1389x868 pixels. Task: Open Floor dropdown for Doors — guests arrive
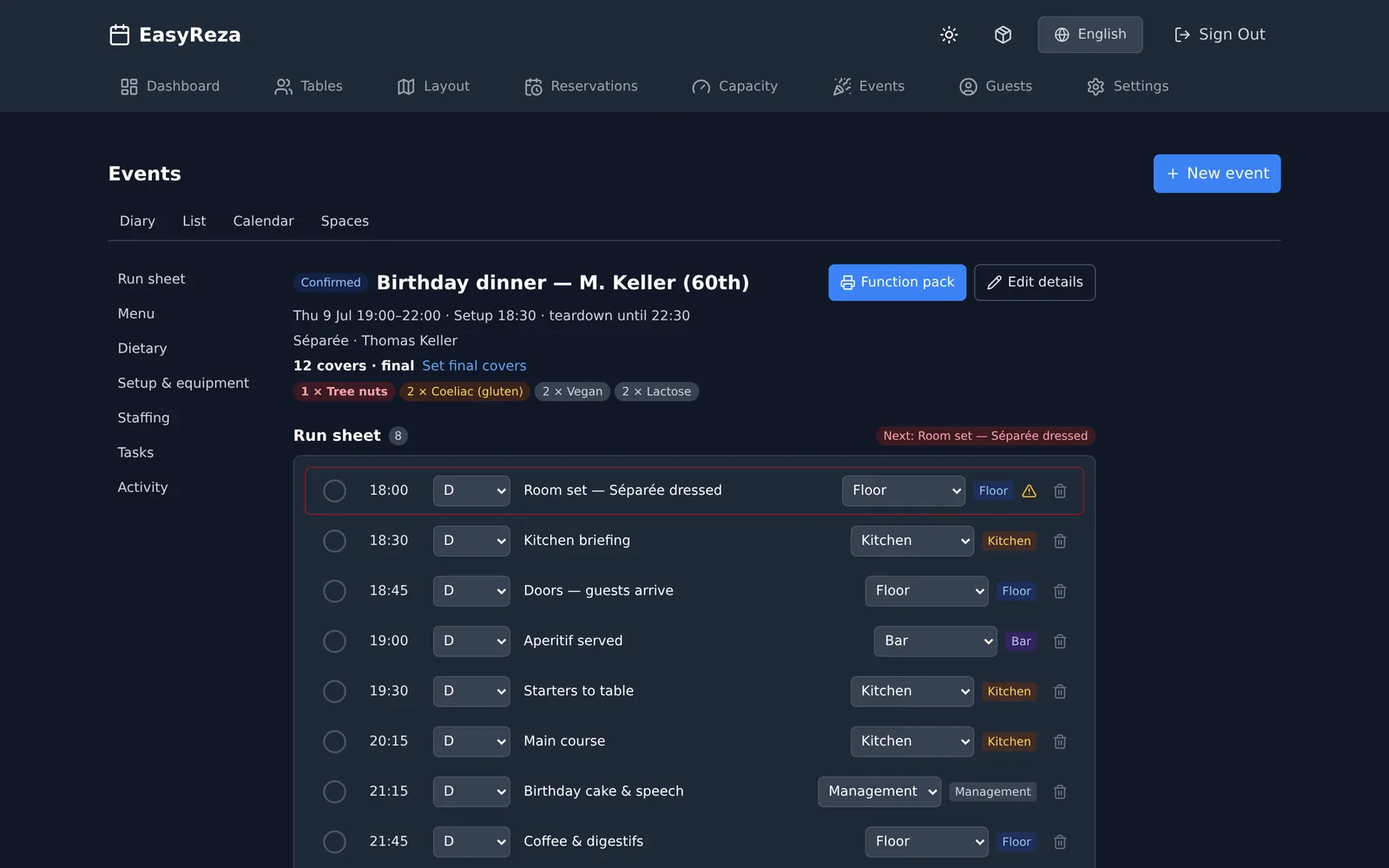pyautogui.click(x=926, y=591)
